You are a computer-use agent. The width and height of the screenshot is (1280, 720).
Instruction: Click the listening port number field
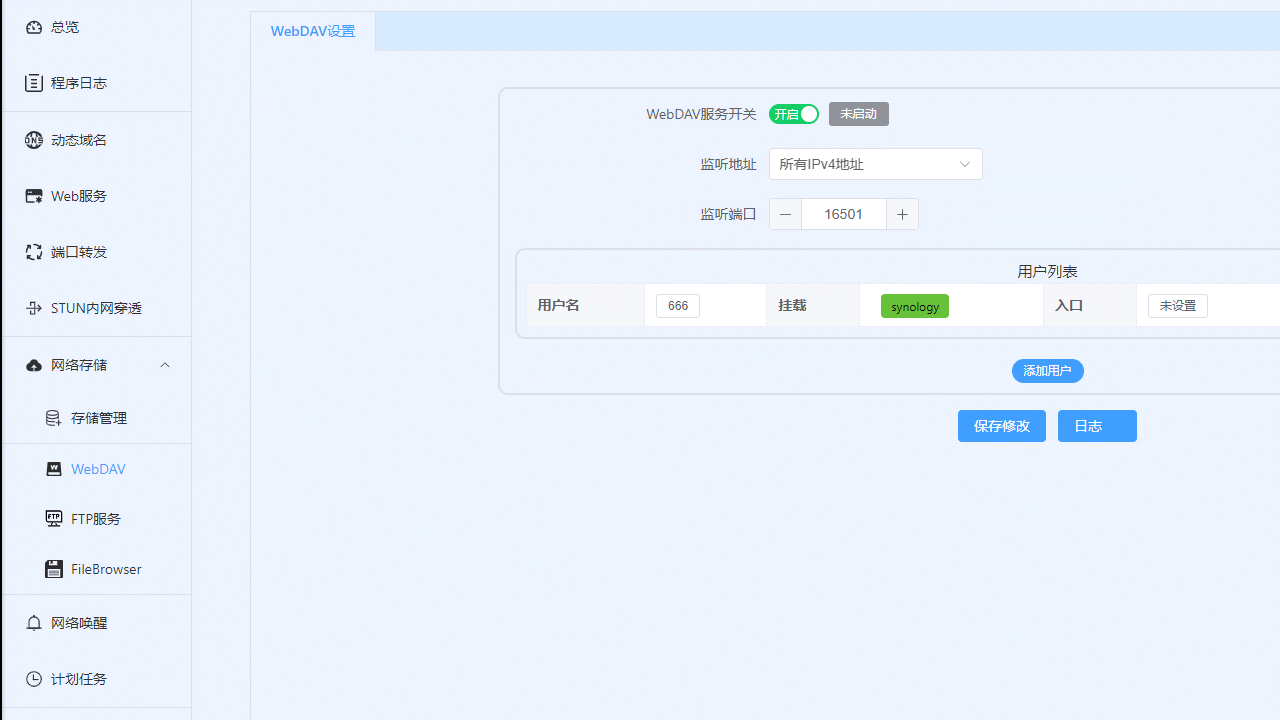coord(843,214)
